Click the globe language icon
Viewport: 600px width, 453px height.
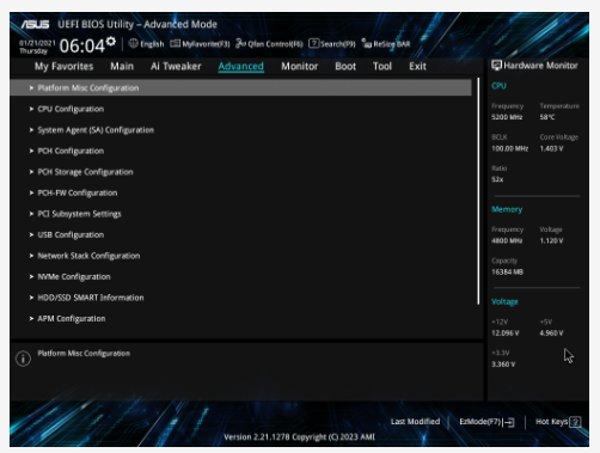[x=133, y=44]
